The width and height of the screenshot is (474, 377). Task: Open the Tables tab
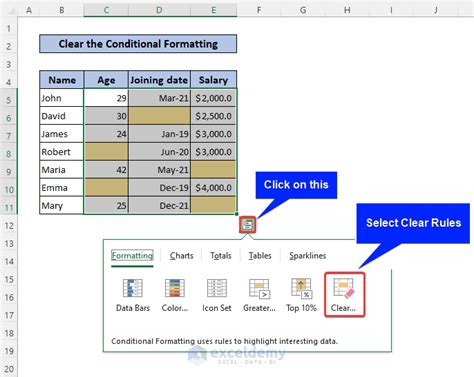[260, 256]
